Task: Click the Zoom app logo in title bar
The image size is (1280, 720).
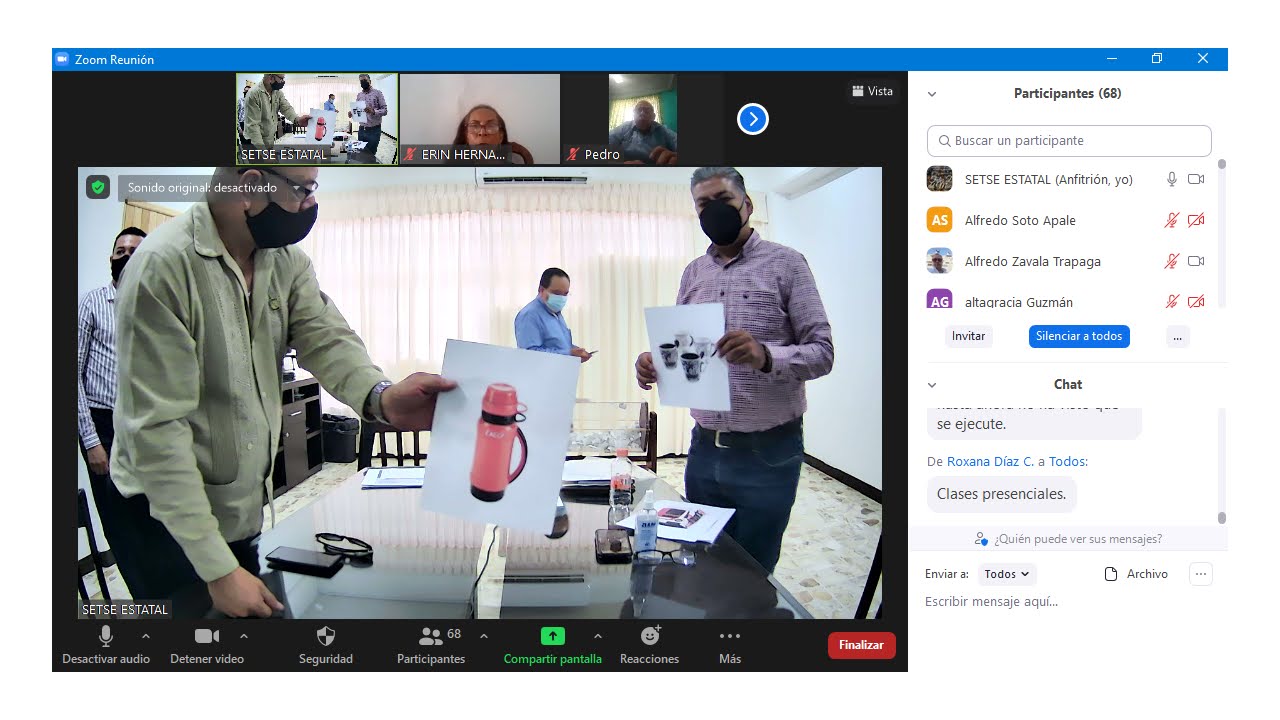Action: click(x=62, y=59)
